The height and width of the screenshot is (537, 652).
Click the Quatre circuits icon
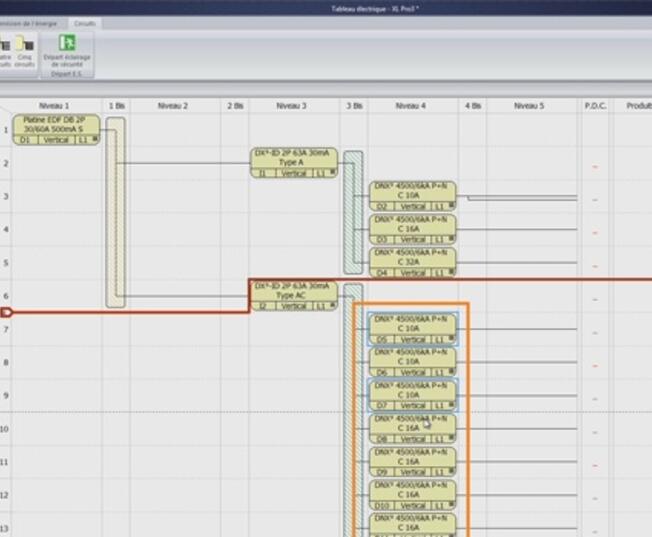tap(4, 45)
